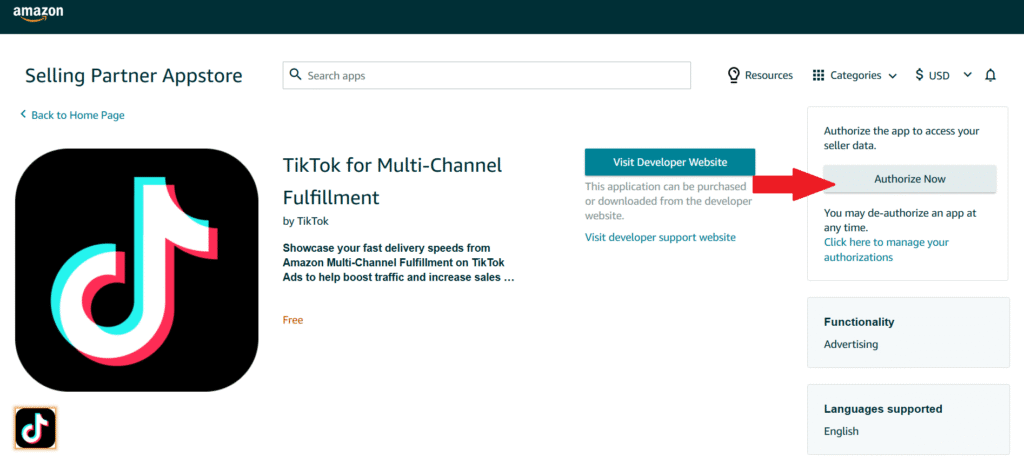This screenshot has width=1024, height=470.
Task: Click the Selling Partner Appstore heading
Action: [x=133, y=76]
